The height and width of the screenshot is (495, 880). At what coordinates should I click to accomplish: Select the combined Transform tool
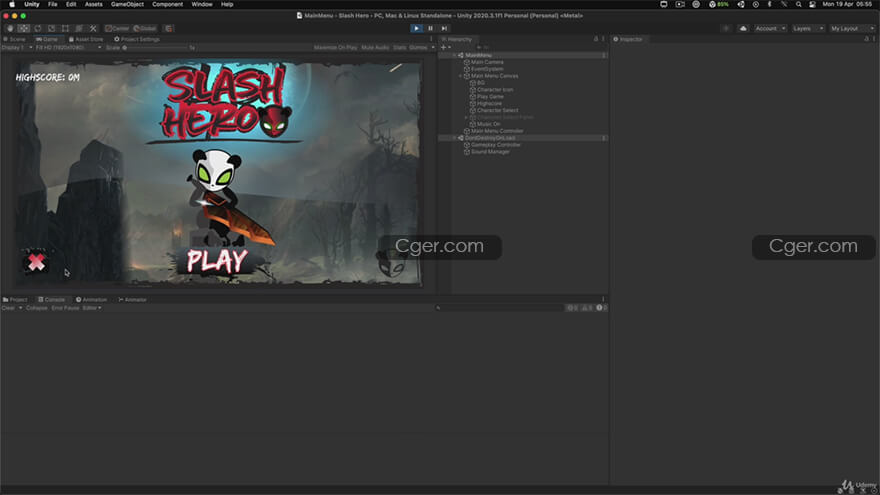pyautogui.click(x=79, y=28)
